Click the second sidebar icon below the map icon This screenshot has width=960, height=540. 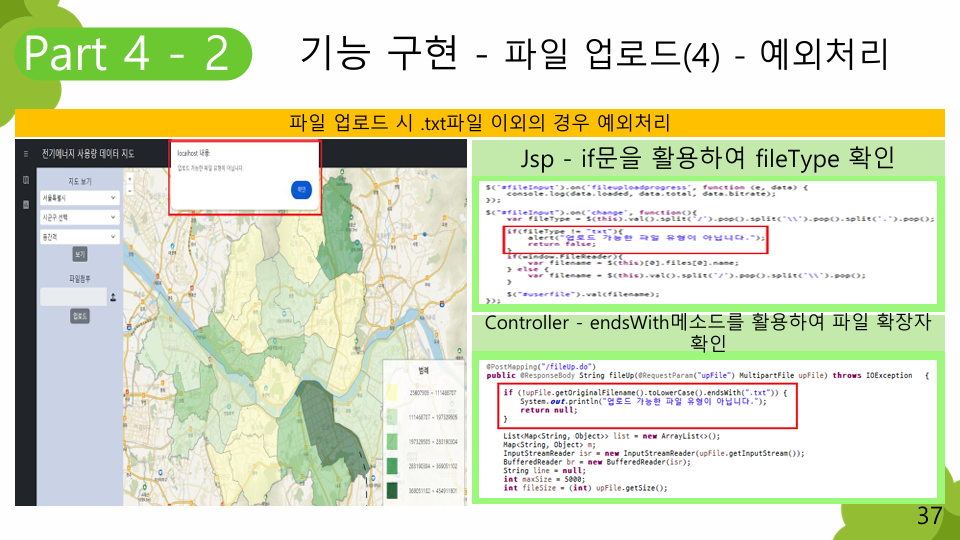tap(24, 204)
